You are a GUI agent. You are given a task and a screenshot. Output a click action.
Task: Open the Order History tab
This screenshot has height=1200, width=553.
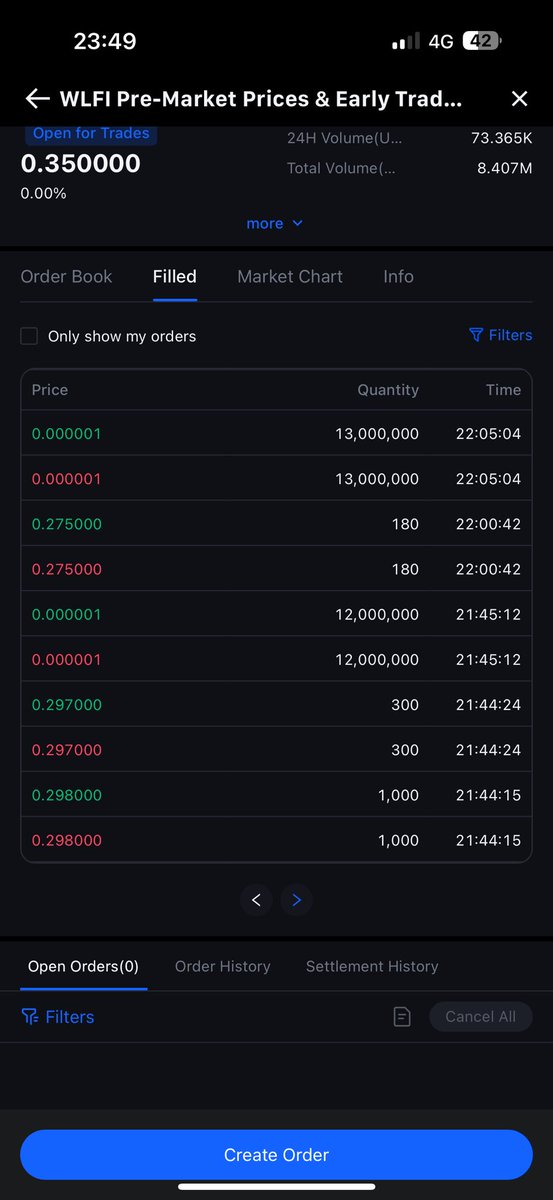223,966
